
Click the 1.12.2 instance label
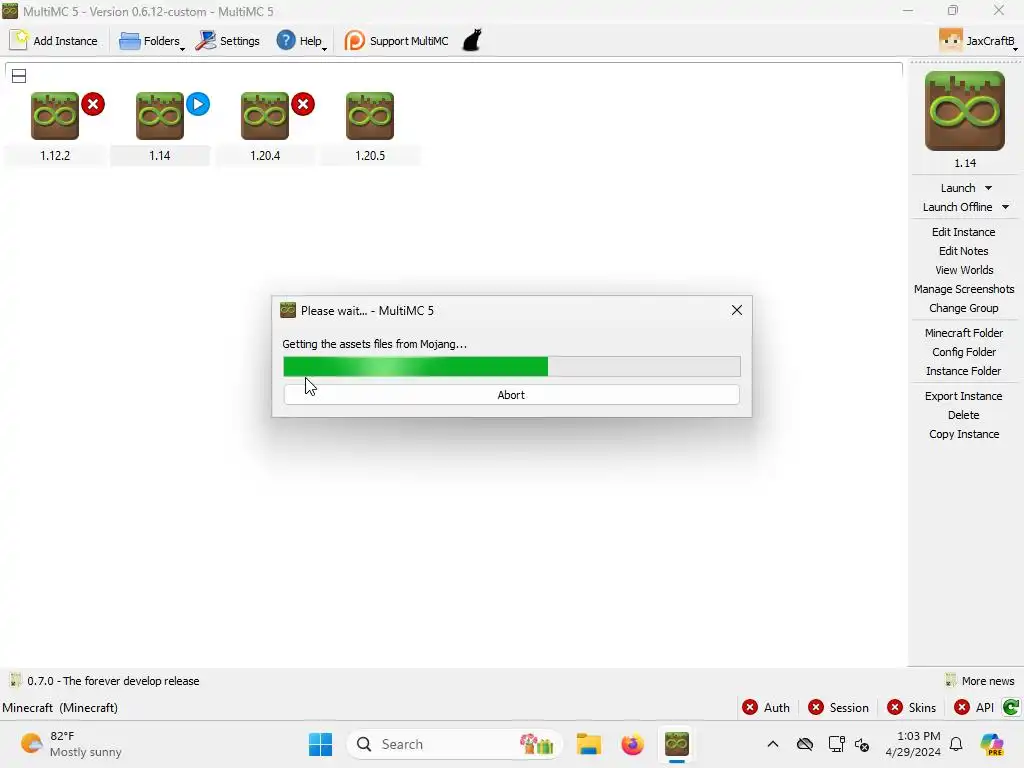(x=55, y=155)
